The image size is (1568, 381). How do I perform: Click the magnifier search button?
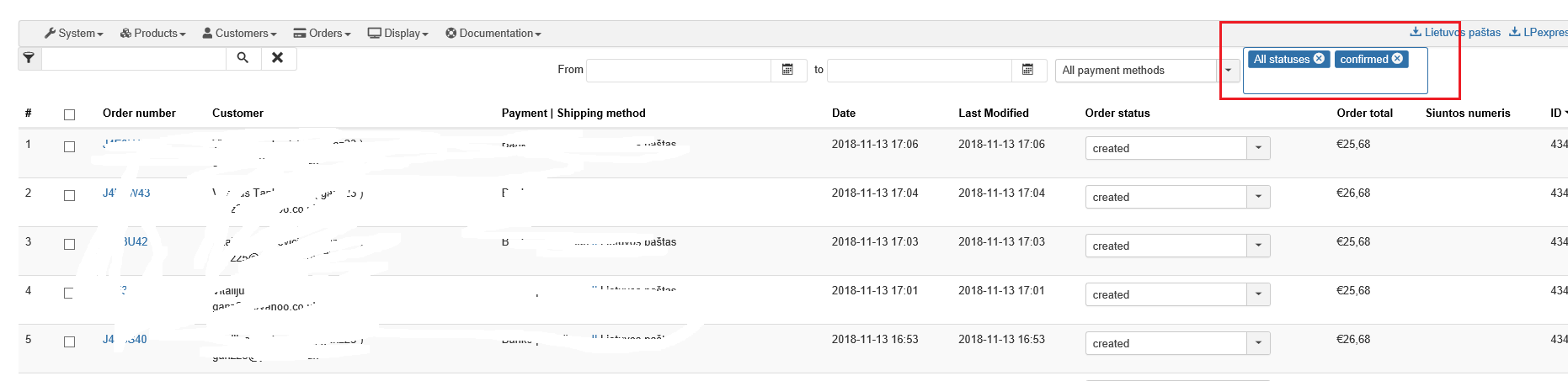point(243,58)
